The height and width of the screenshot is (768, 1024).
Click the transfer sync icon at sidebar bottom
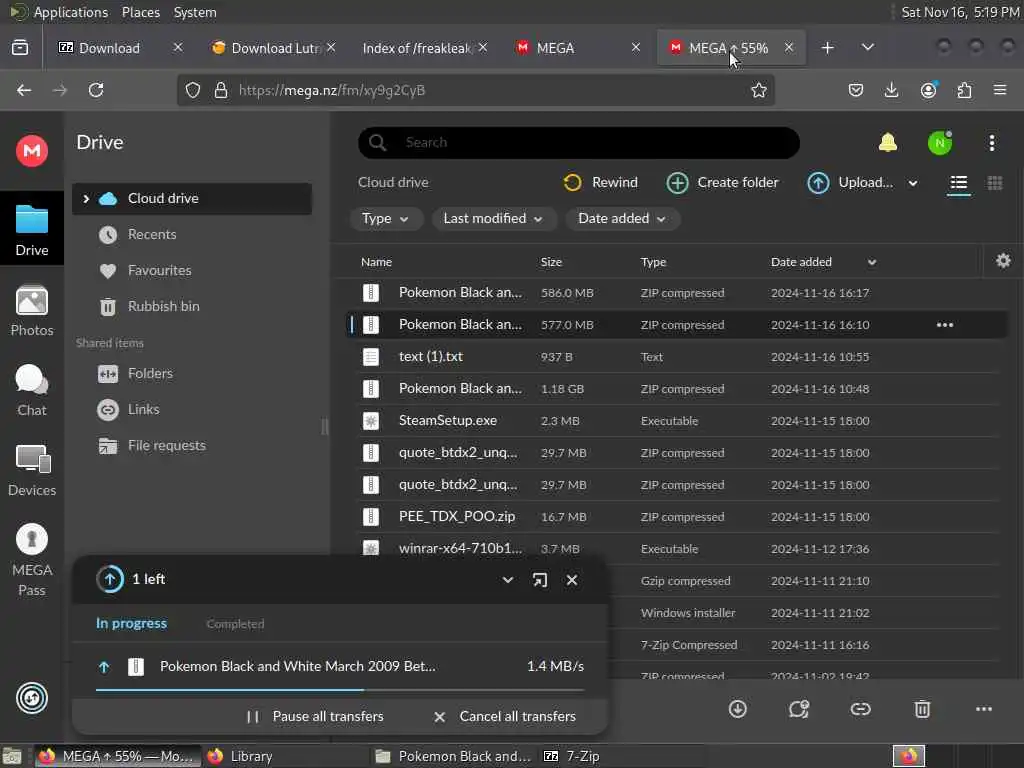coord(31,698)
